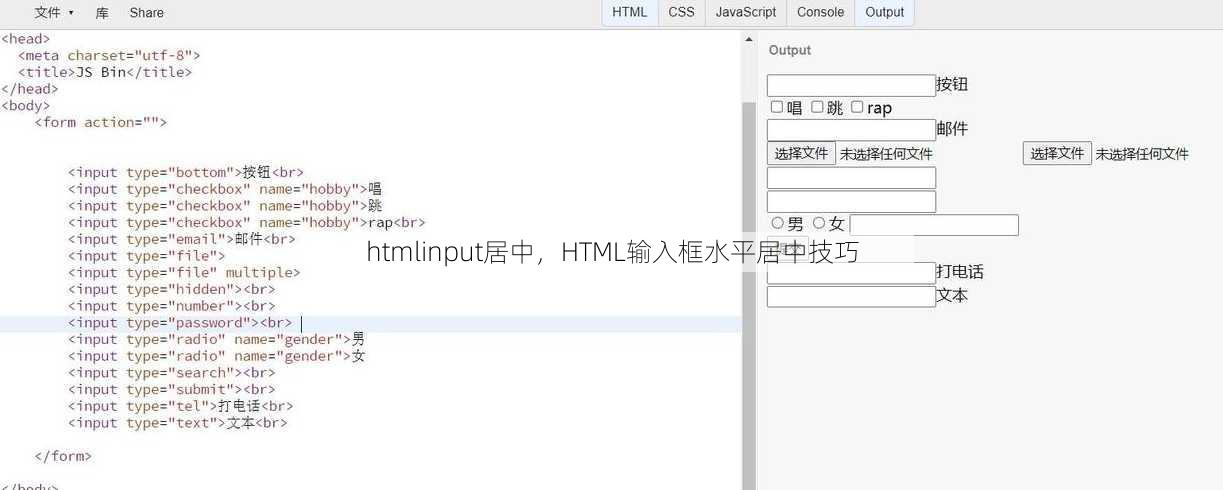The height and width of the screenshot is (490, 1223).
Task: Select the 女 radio button
Action: [x=819, y=223]
